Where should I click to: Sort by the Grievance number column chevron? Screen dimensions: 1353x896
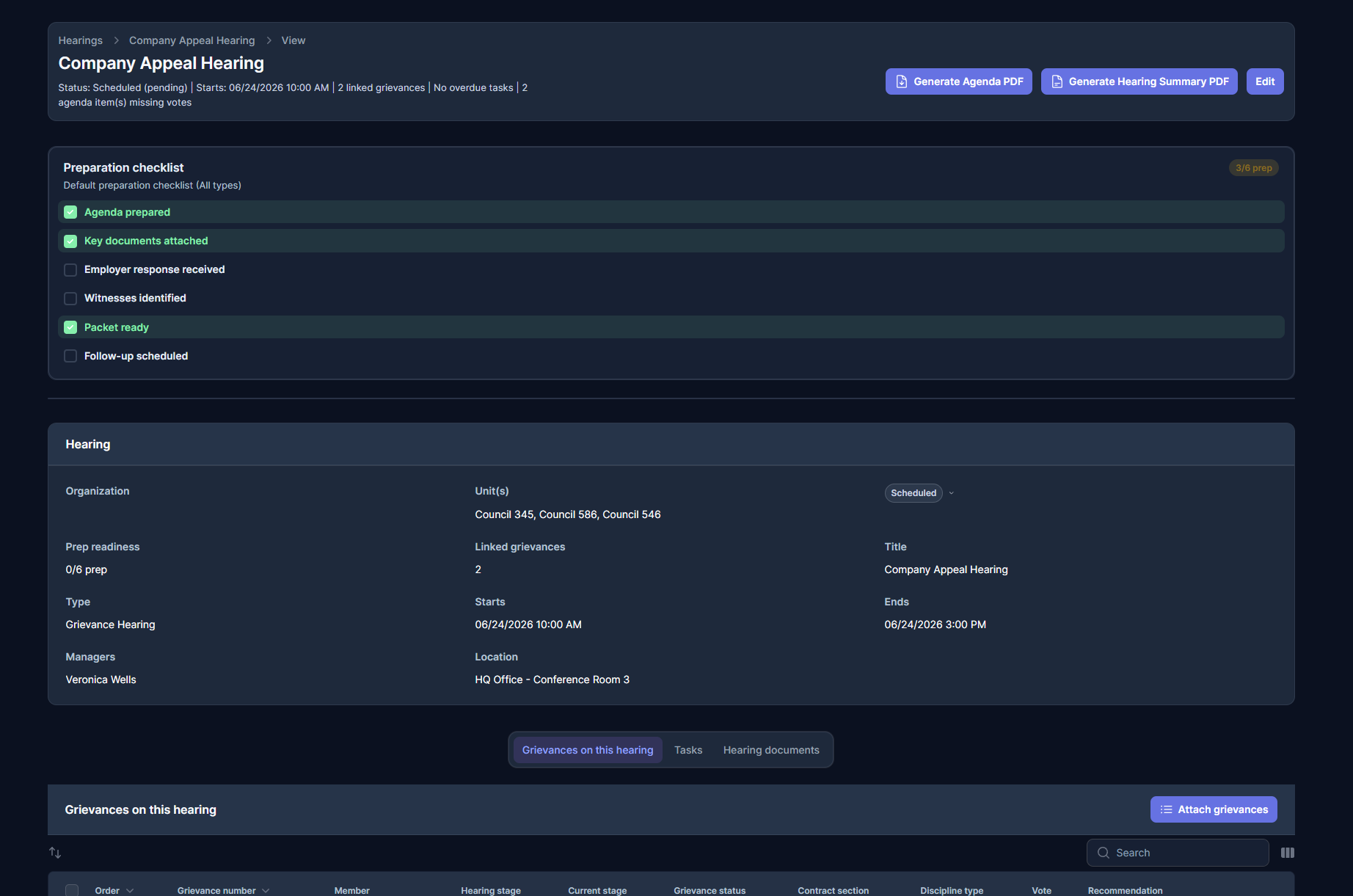(x=266, y=891)
